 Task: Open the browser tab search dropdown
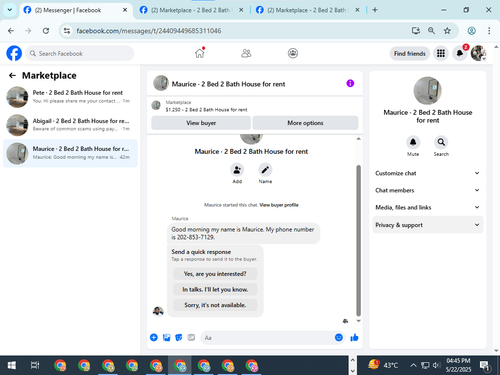(10, 10)
